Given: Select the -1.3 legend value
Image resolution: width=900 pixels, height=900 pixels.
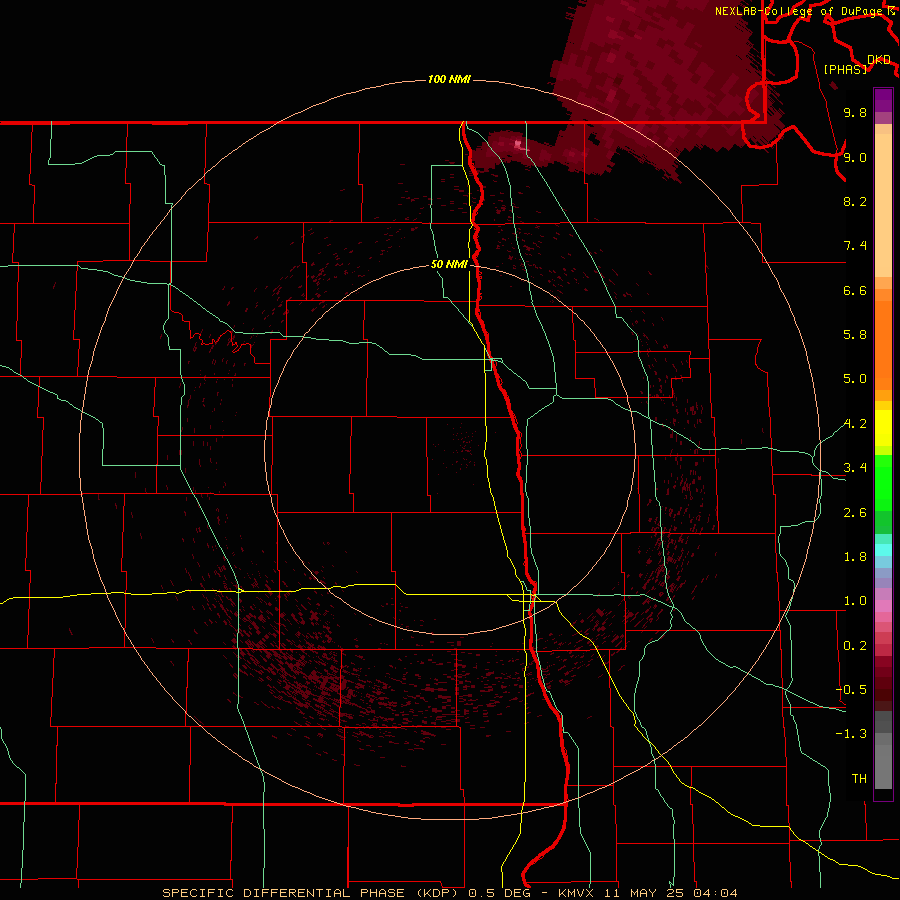Looking at the screenshot, I should 851,734.
